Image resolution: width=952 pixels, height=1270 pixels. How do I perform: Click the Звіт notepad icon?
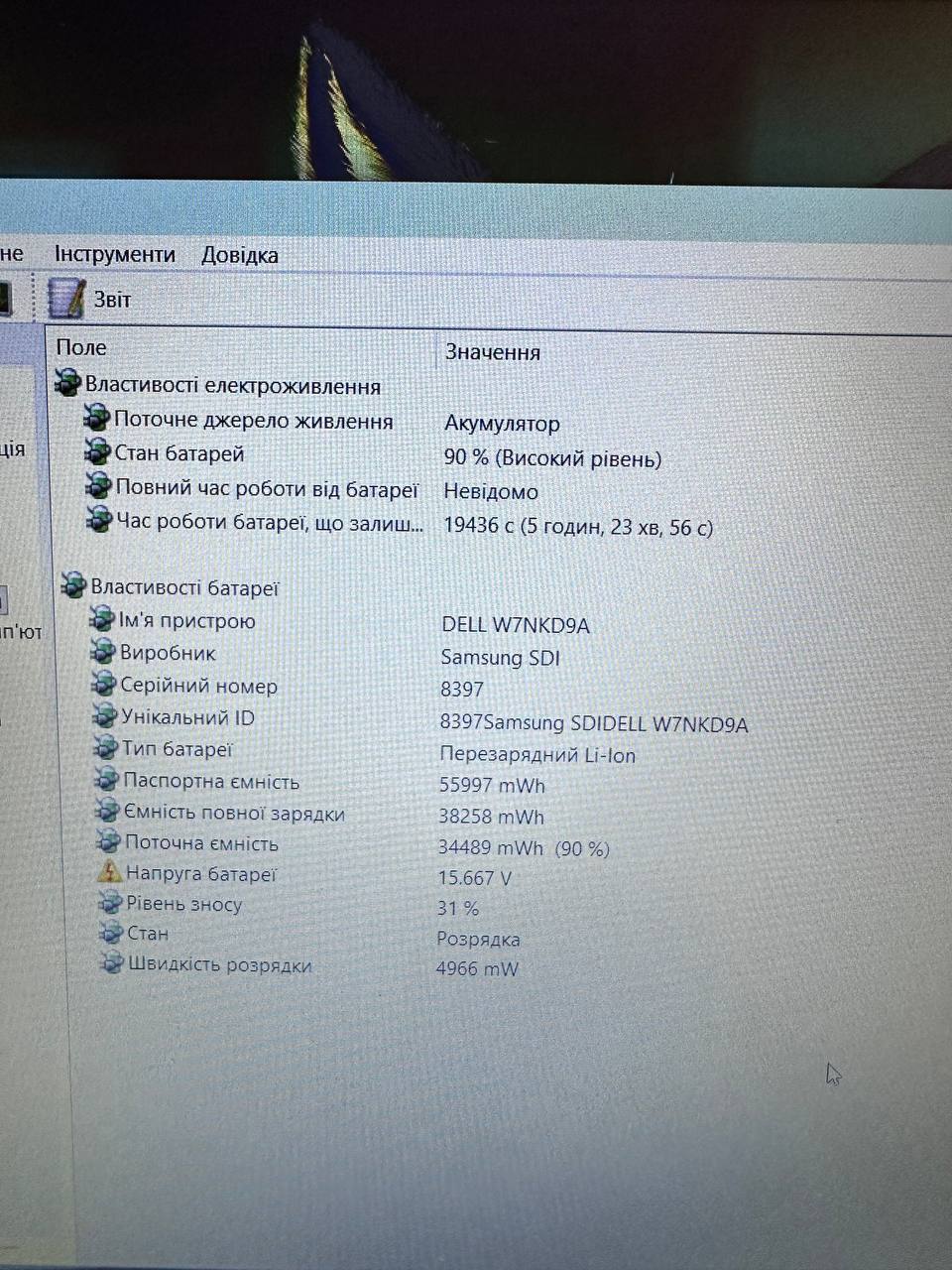point(66,299)
